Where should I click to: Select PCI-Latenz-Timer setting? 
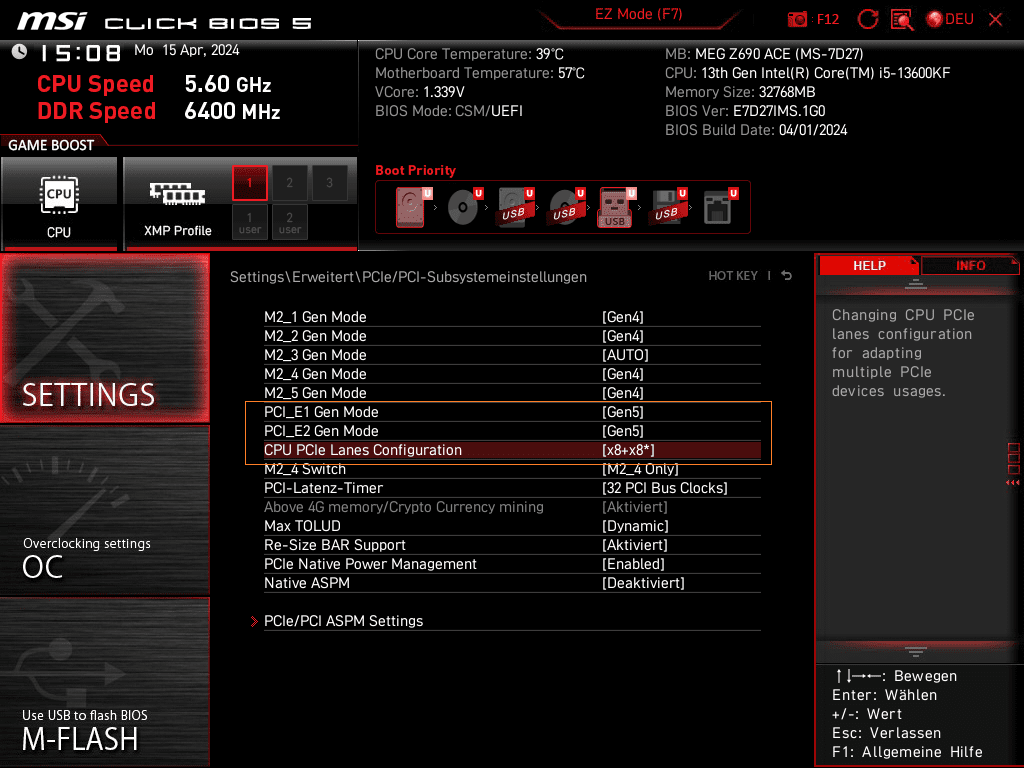click(512, 488)
